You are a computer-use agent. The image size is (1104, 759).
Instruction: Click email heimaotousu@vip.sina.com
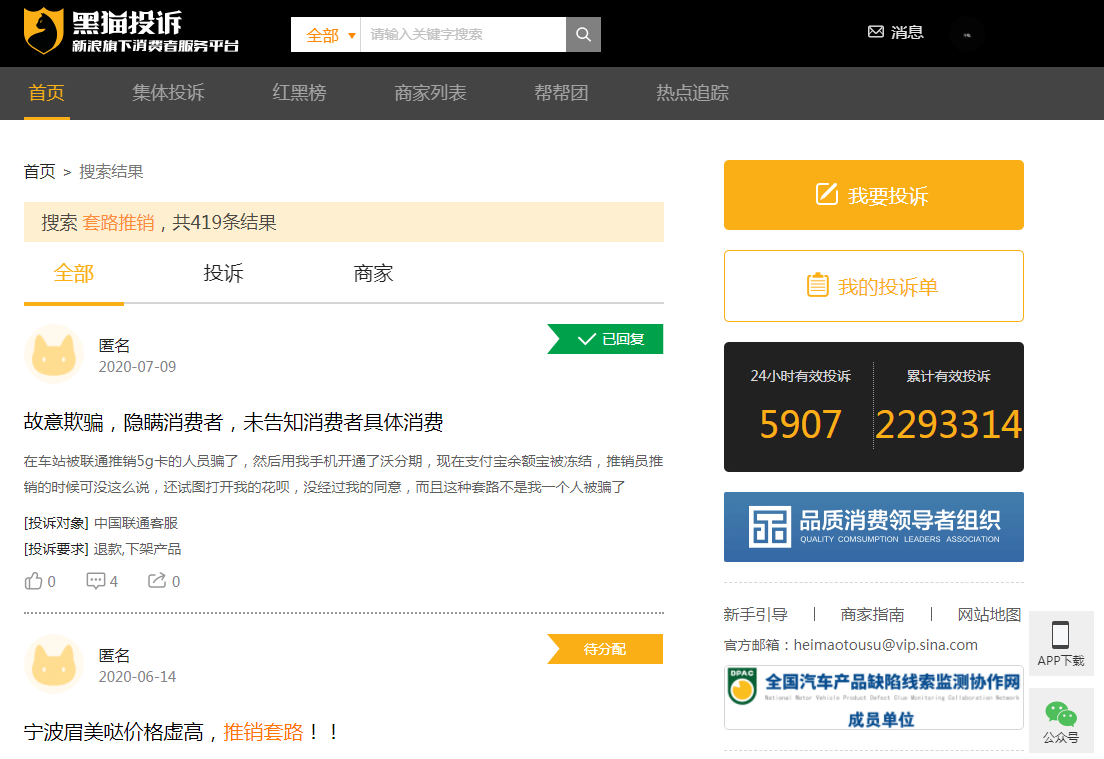point(886,645)
